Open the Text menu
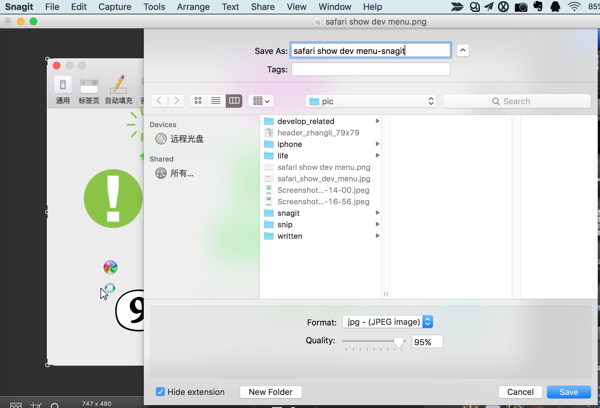This screenshot has width=600, height=408. click(x=230, y=7)
